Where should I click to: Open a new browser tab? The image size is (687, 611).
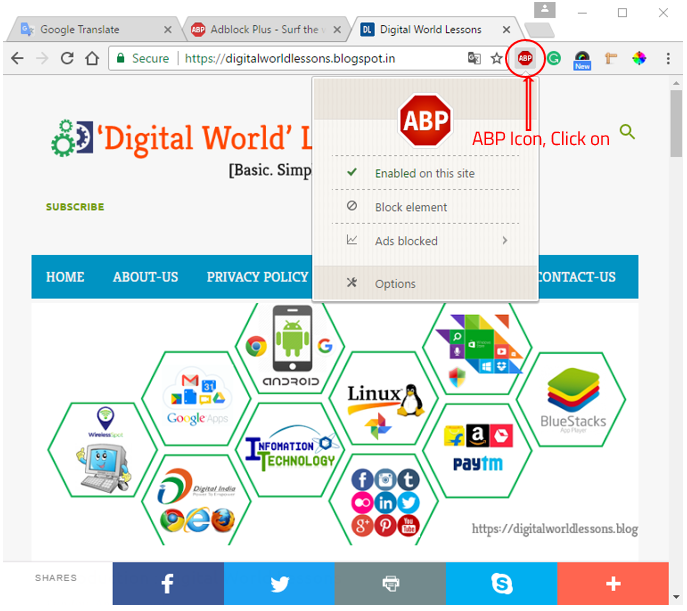[539, 30]
